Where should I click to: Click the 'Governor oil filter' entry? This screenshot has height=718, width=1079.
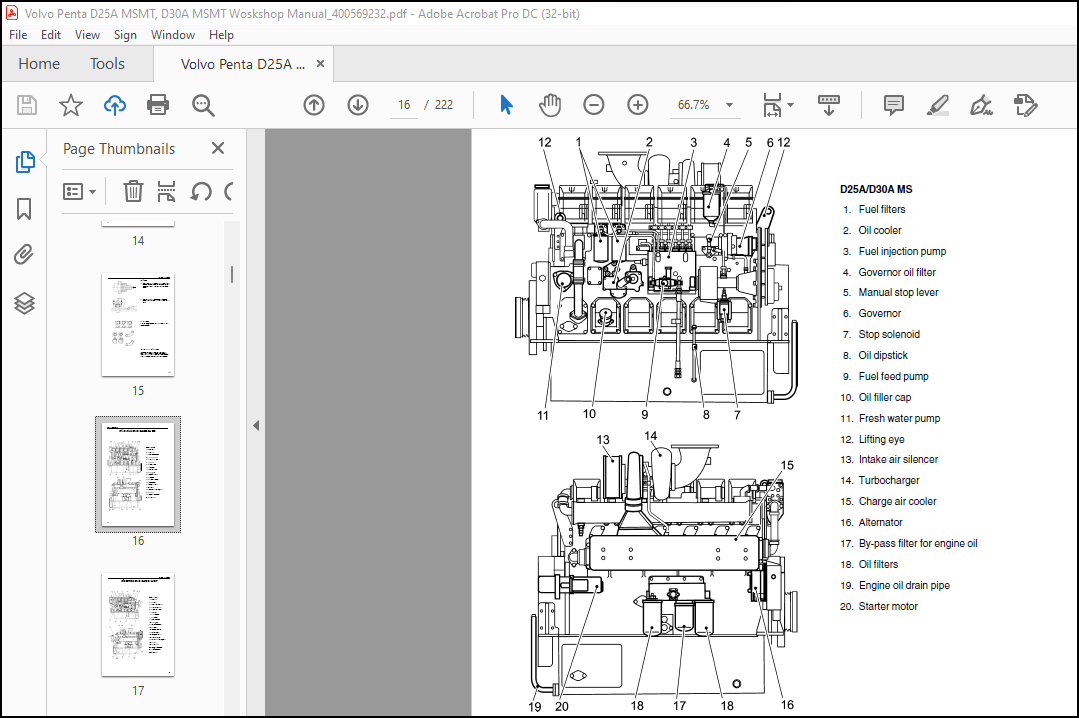coord(897,272)
